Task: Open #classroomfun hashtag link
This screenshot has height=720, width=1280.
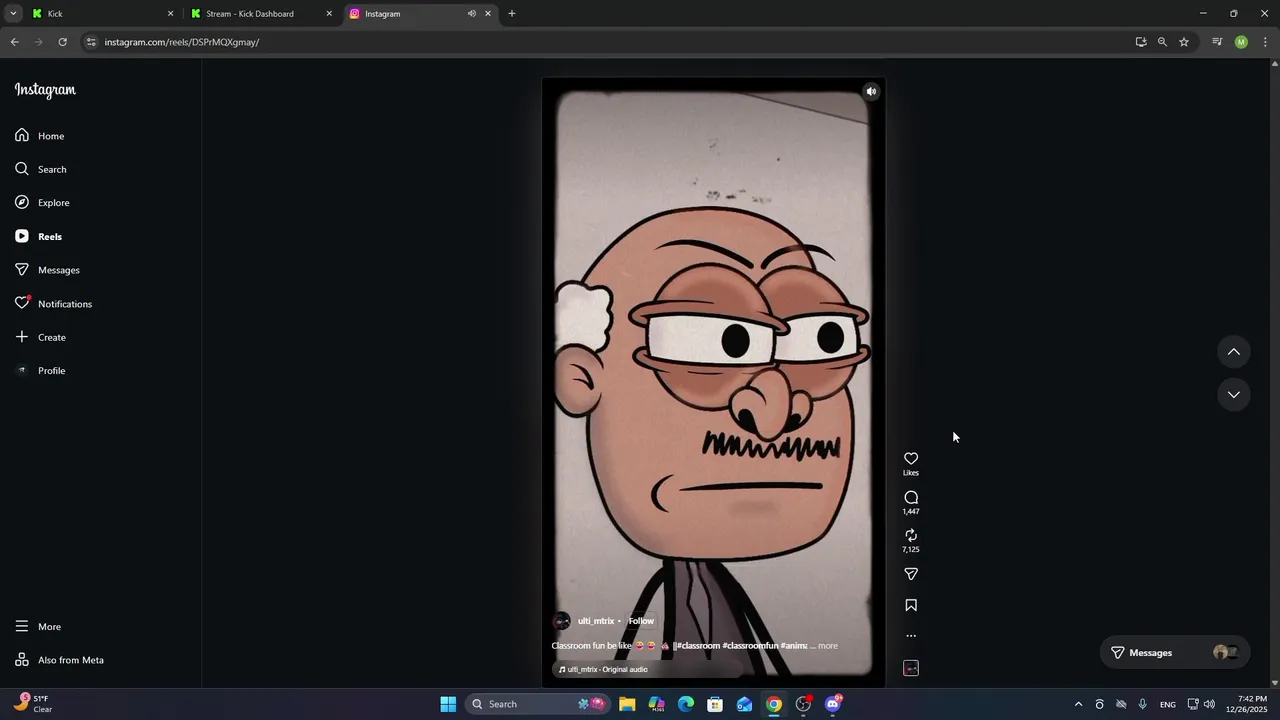Action: pyautogui.click(x=750, y=646)
